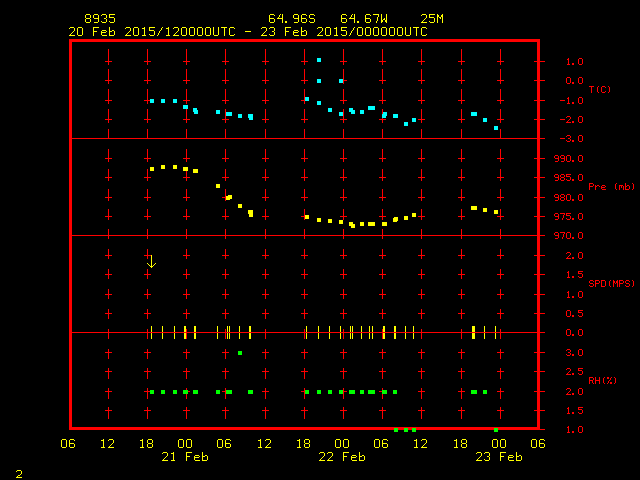Click the page number 2 below the chart
Image resolution: width=640 pixels, height=480 pixels.
pos(19,474)
